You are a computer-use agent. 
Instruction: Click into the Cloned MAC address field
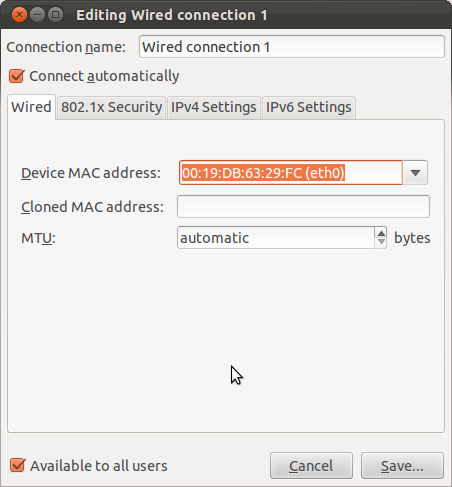pyautogui.click(x=303, y=207)
